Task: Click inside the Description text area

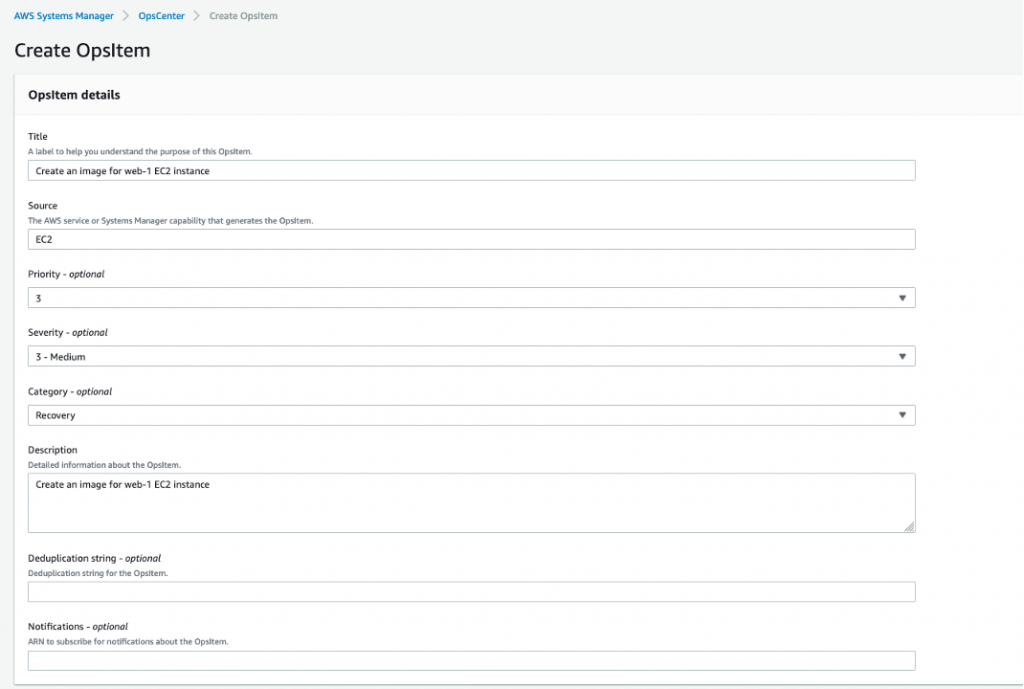Action: pos(470,500)
